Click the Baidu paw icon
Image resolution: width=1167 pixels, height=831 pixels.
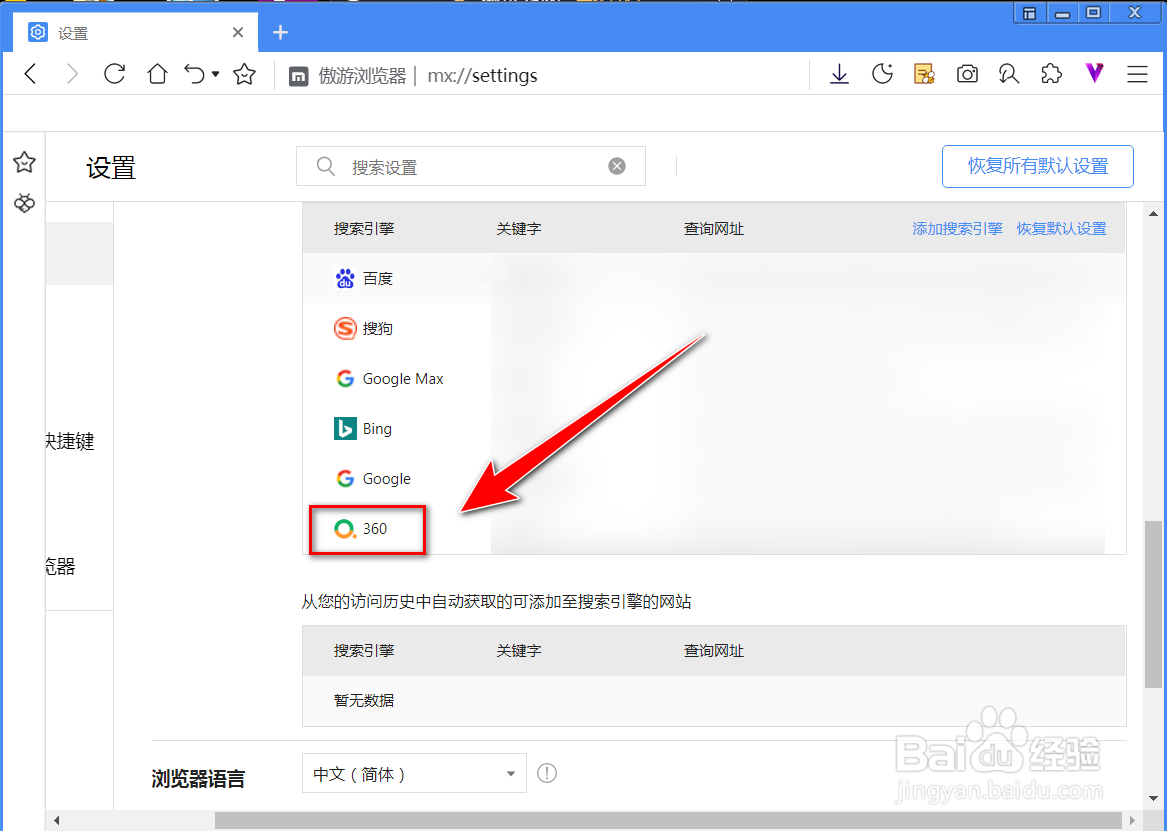345,278
